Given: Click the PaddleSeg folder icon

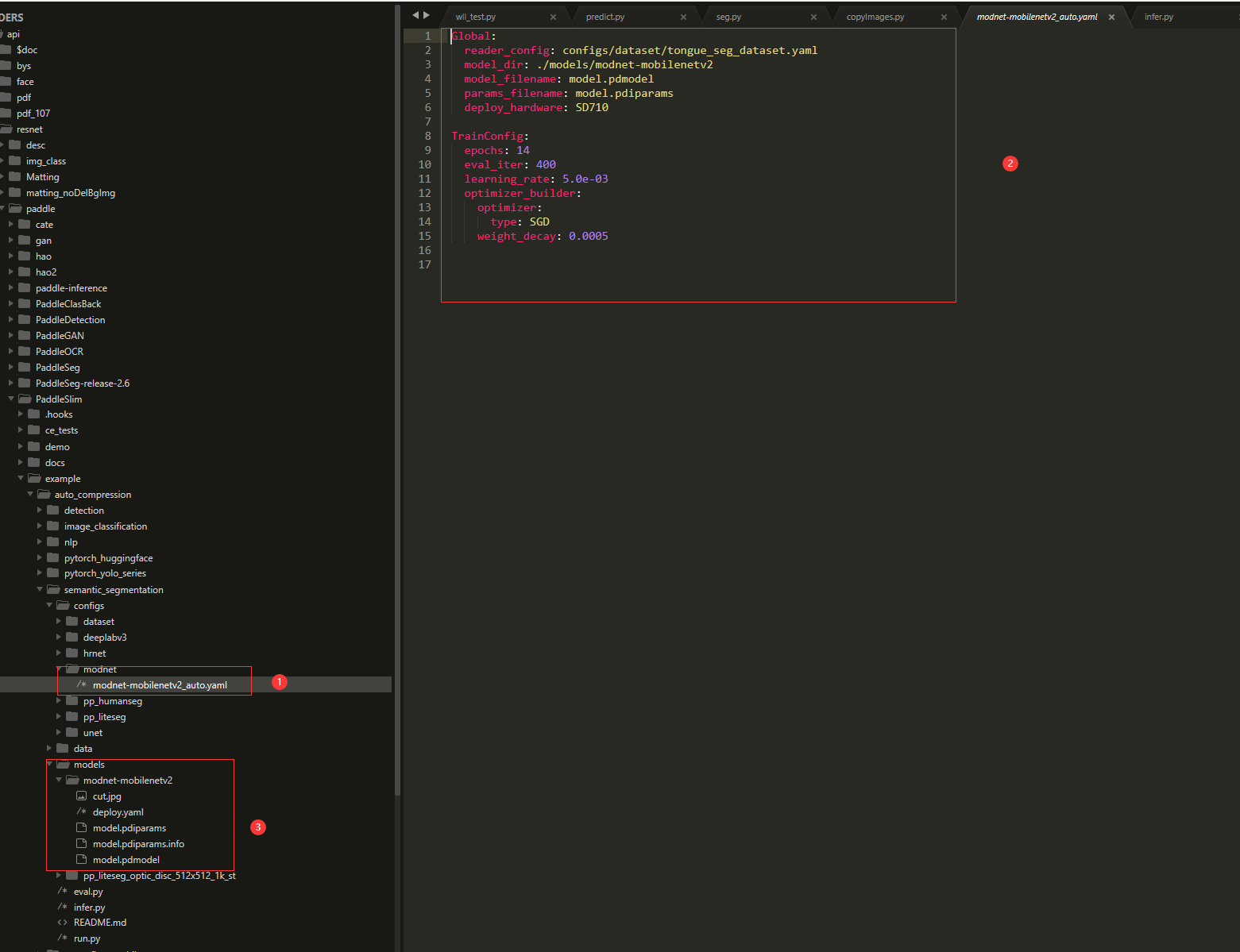Looking at the screenshot, I should [x=24, y=367].
